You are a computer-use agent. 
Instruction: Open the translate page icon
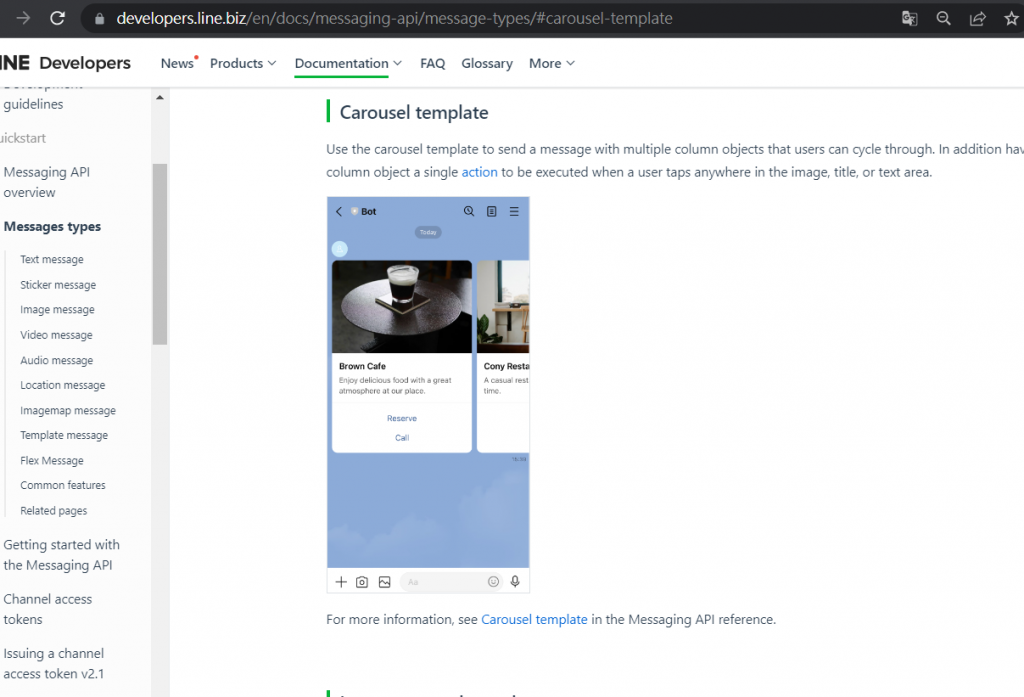pyautogui.click(x=909, y=18)
